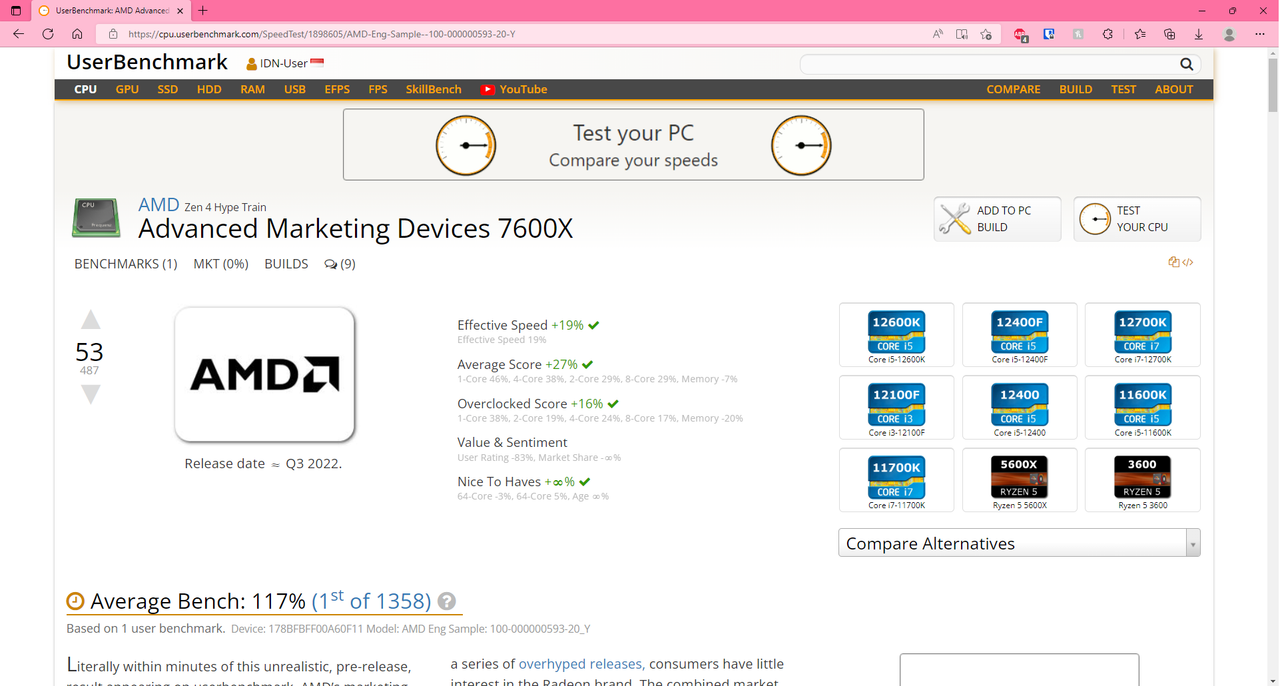Image resolution: width=1280 pixels, height=686 pixels.
Task: Click the site search input field
Action: (x=988, y=64)
